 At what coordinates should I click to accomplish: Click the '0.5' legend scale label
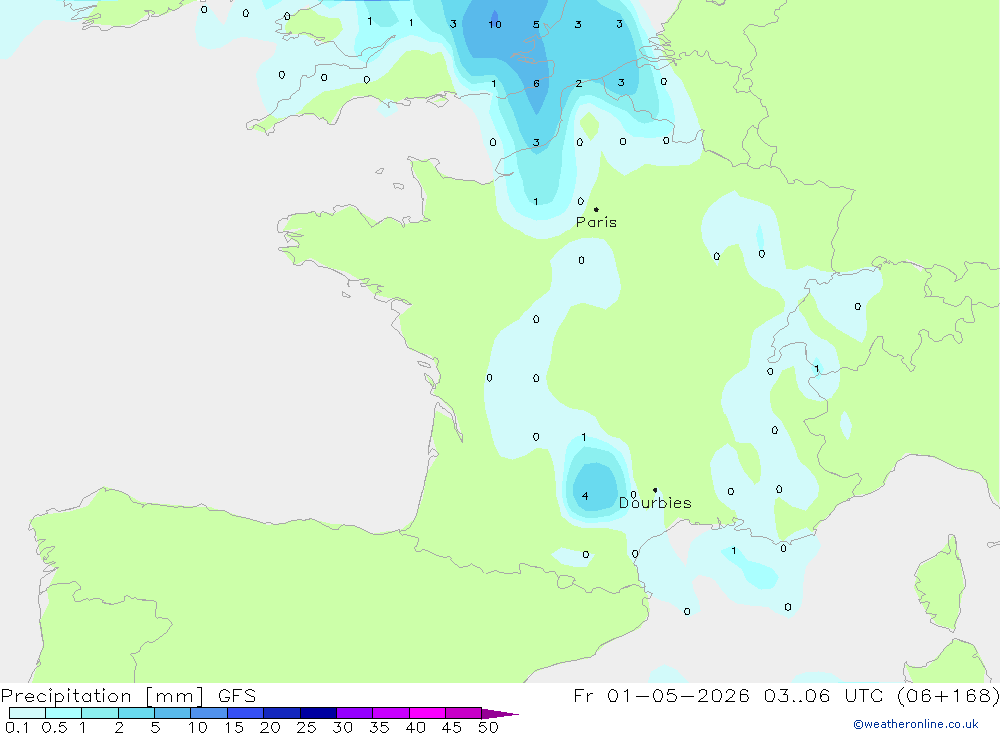pos(54,727)
